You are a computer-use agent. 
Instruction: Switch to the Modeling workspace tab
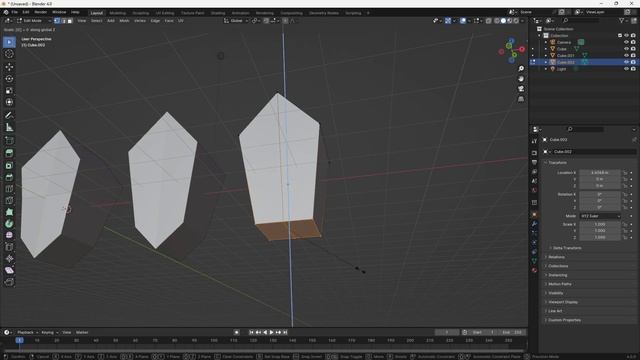[118, 13]
